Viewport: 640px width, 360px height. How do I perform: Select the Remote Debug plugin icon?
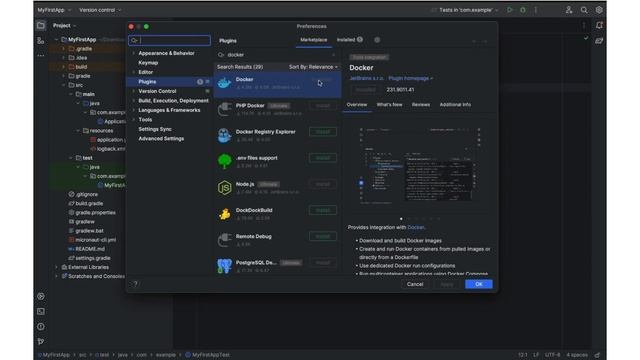224,240
